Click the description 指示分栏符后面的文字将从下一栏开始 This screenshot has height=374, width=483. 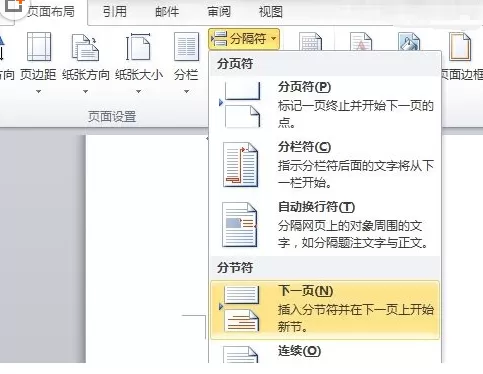356,174
